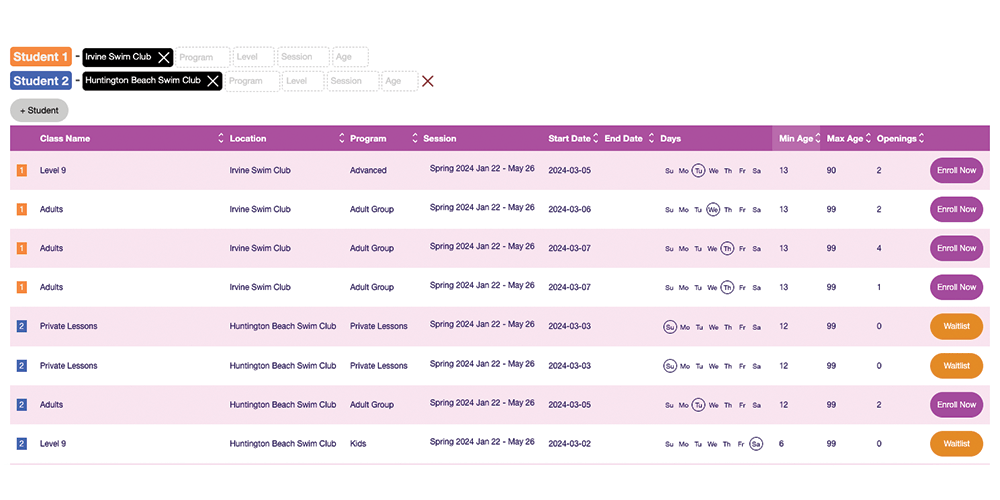Click the Student 2 blue badge

41,81
